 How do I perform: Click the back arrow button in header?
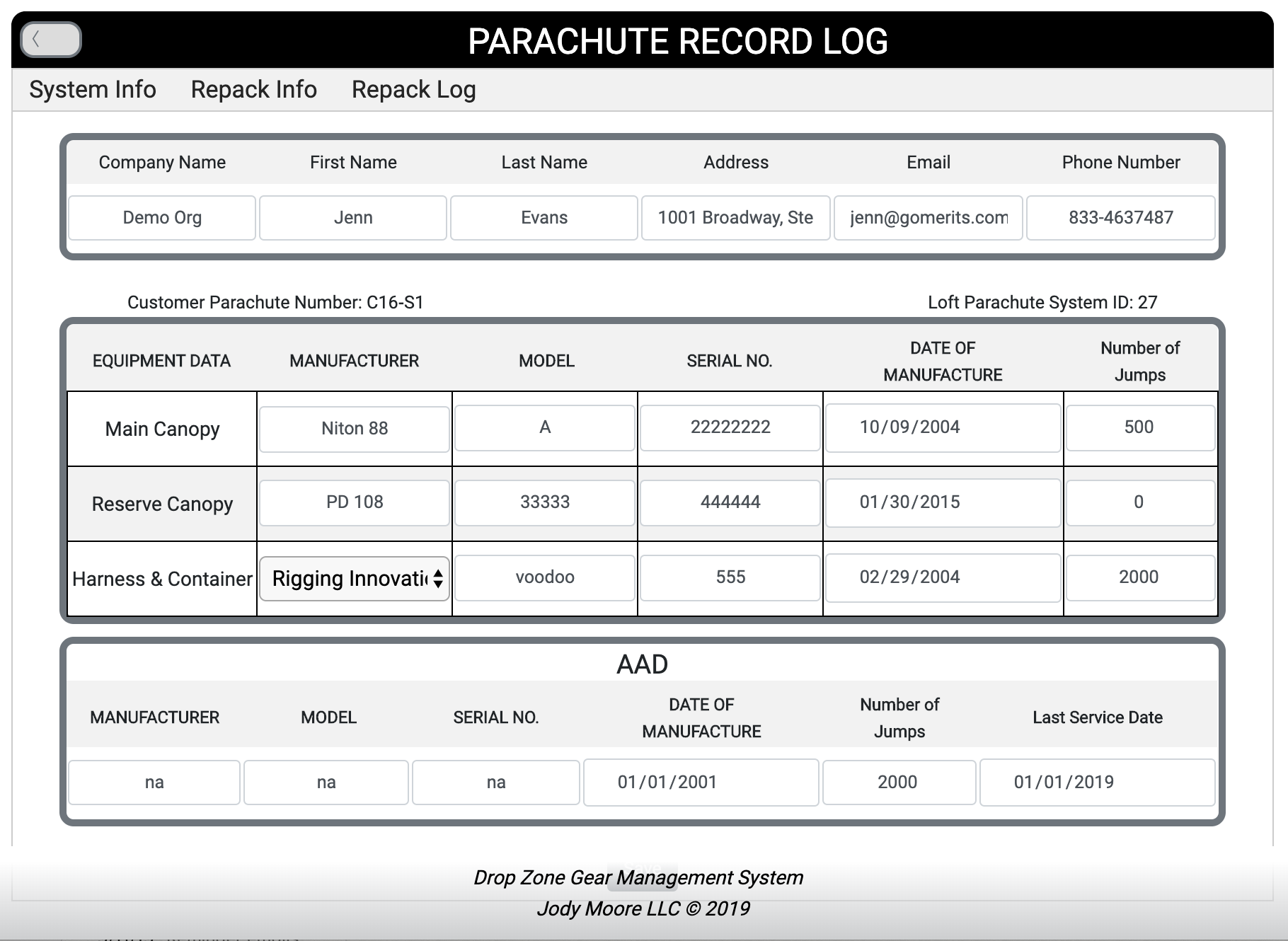pyautogui.click(x=51, y=40)
